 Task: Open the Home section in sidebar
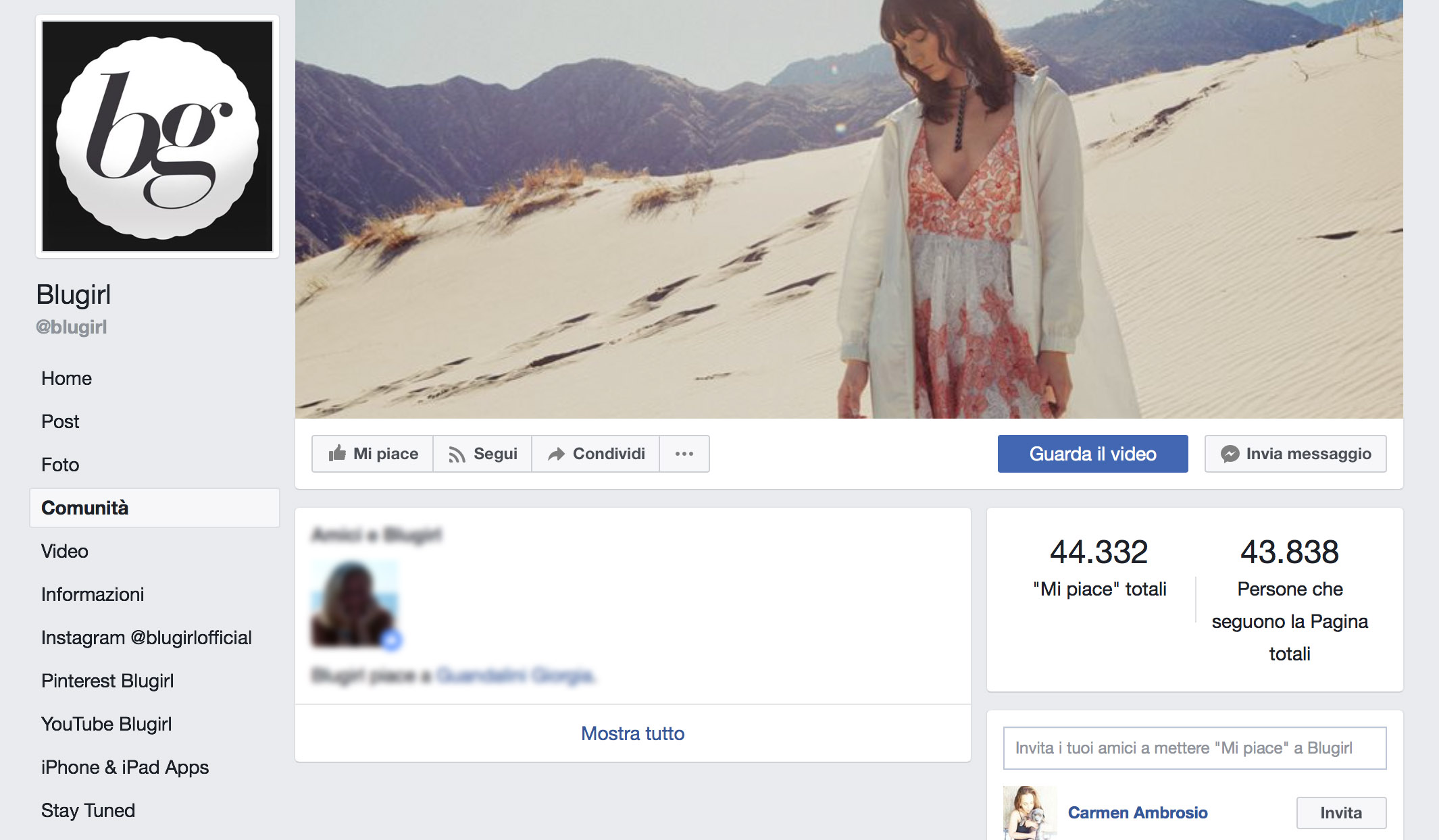click(x=66, y=378)
